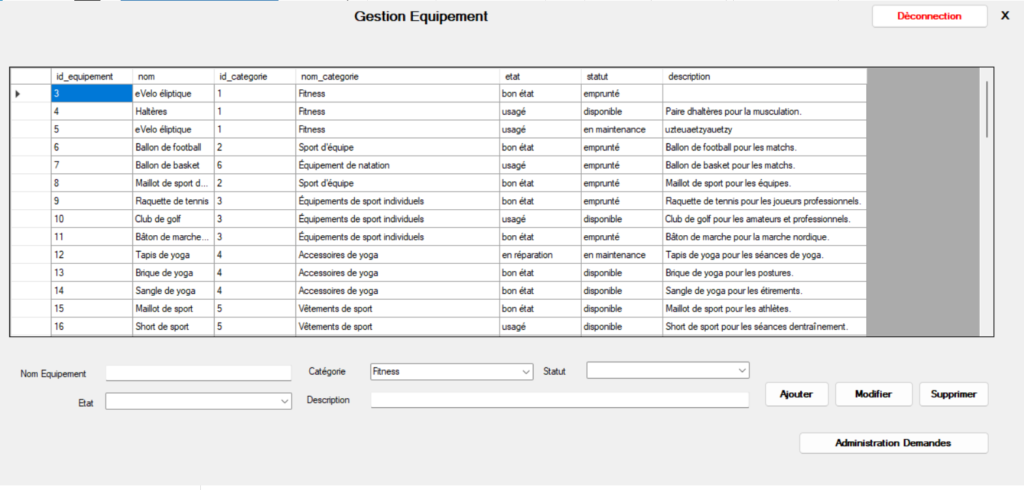Click the Déconnexion button
1024x490 pixels.
click(x=929, y=16)
